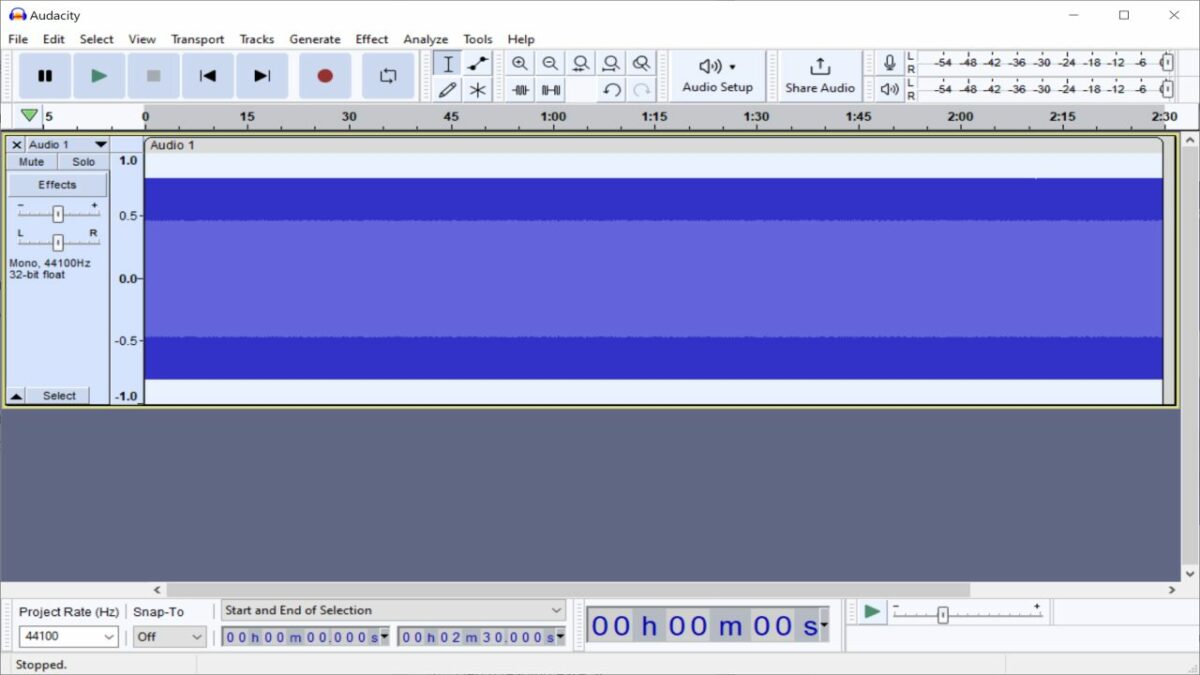Open the Audio 1 track dropdown menu
The image size is (1200, 675).
[x=66, y=145]
